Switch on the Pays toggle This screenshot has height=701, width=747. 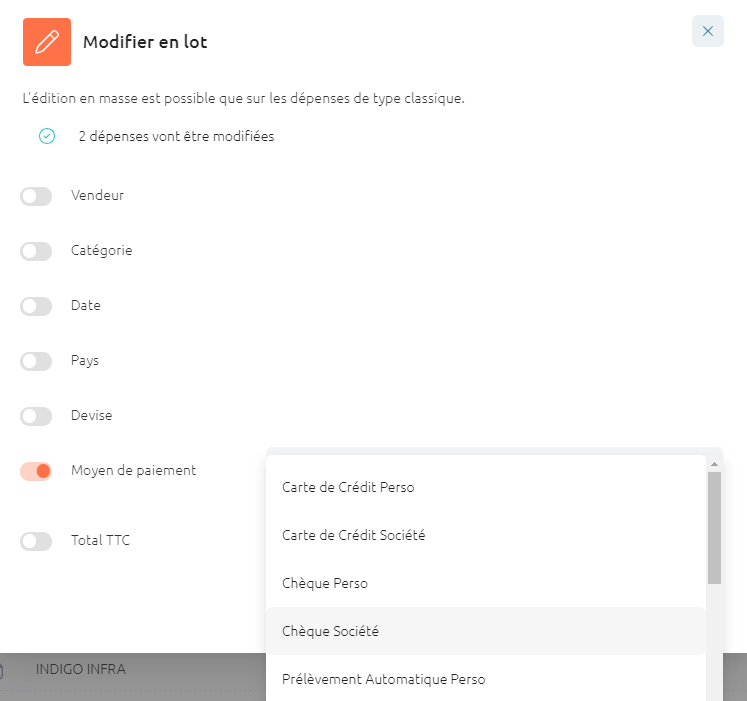pos(36,361)
